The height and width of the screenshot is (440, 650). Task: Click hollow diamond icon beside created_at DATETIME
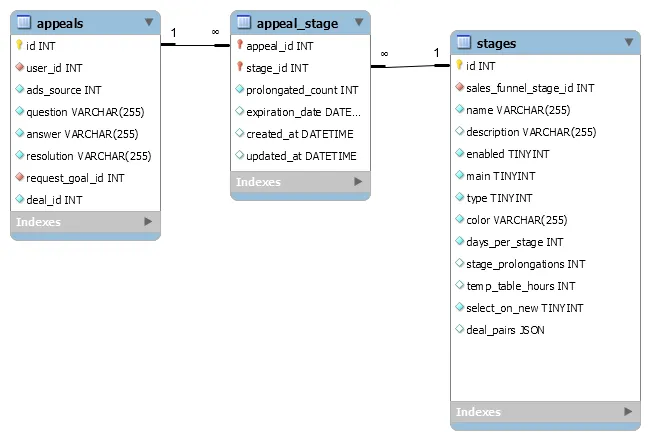click(x=240, y=132)
